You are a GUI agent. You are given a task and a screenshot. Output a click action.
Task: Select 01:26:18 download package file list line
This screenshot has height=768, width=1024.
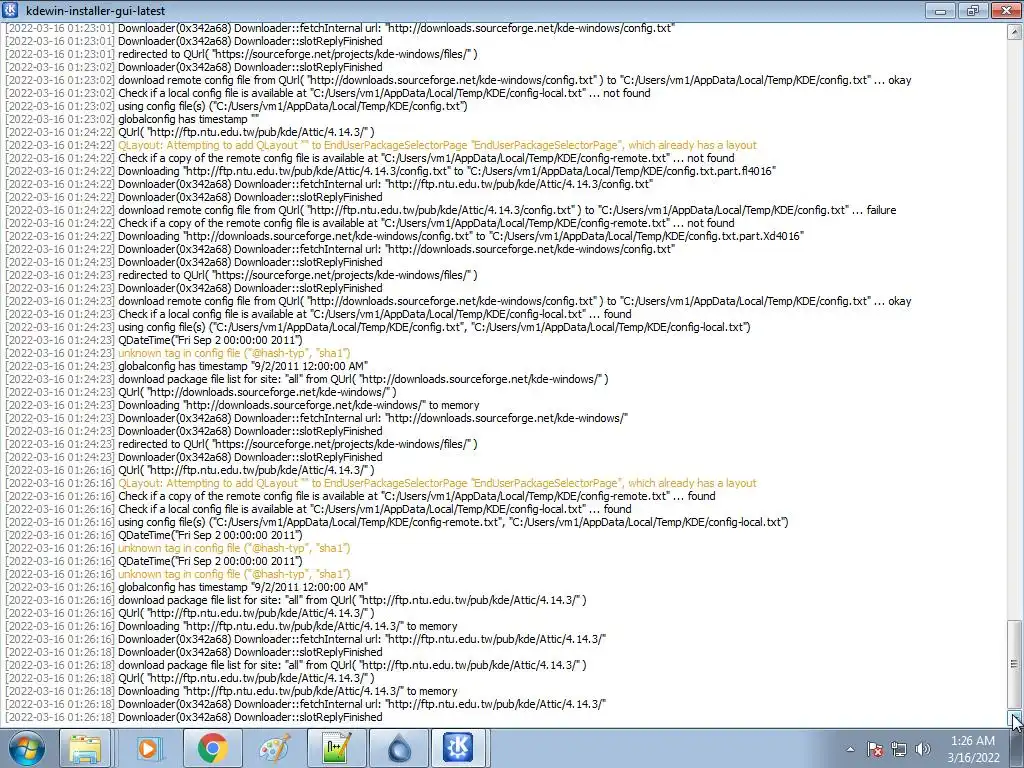[x=296, y=665]
